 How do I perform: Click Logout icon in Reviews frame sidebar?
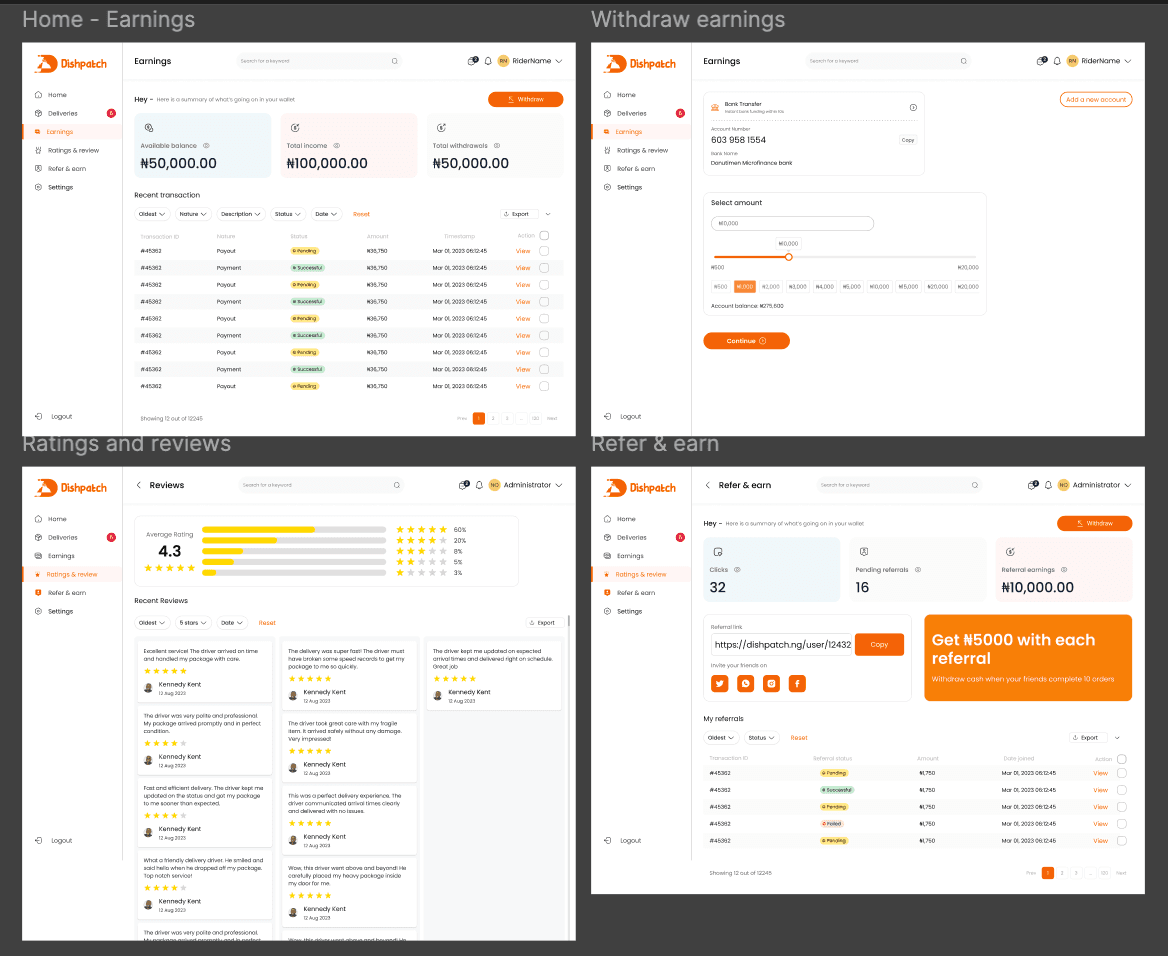point(38,841)
